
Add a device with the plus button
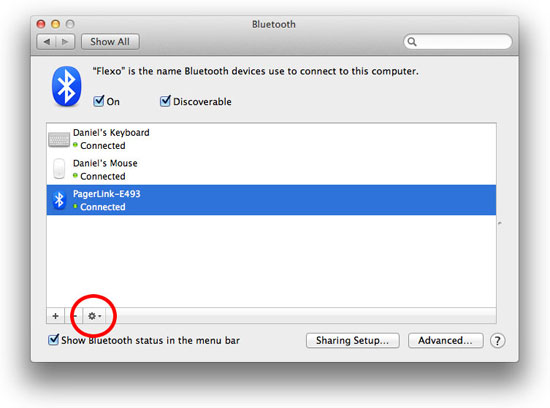point(55,316)
